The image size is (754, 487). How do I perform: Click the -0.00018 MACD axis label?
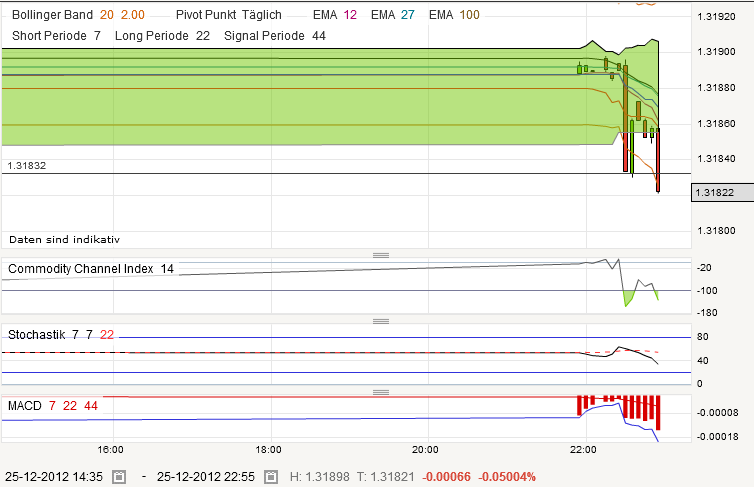[717, 437]
